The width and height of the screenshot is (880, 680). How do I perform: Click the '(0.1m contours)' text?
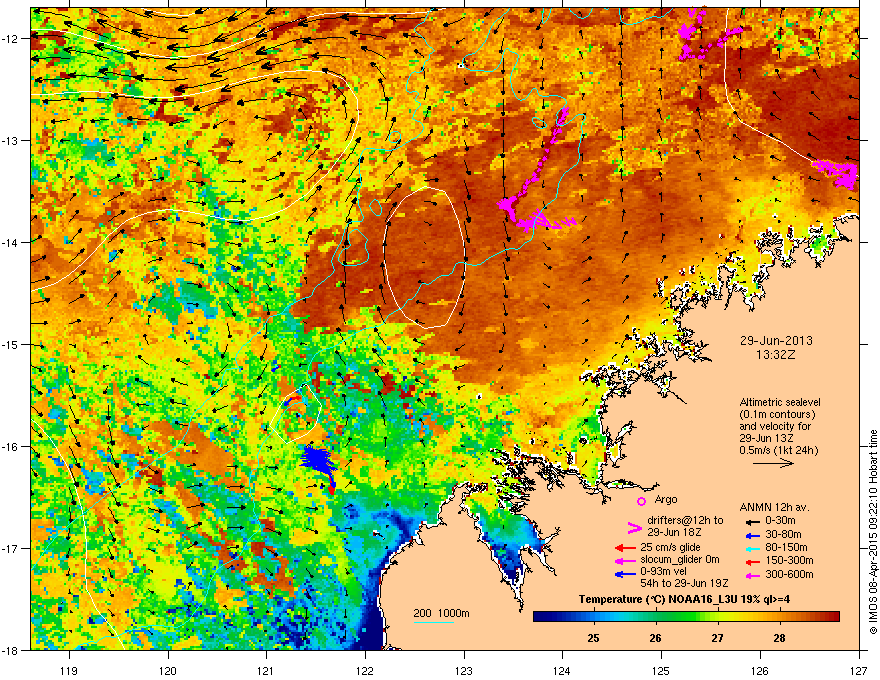coord(777,415)
